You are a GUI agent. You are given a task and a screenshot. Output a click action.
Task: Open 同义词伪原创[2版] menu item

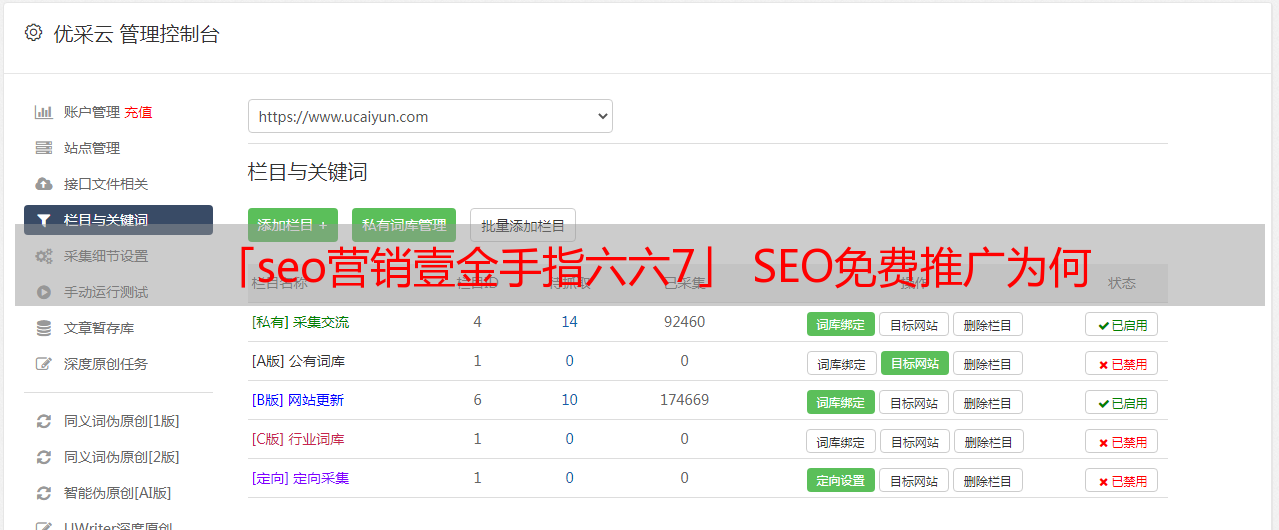coord(122,457)
